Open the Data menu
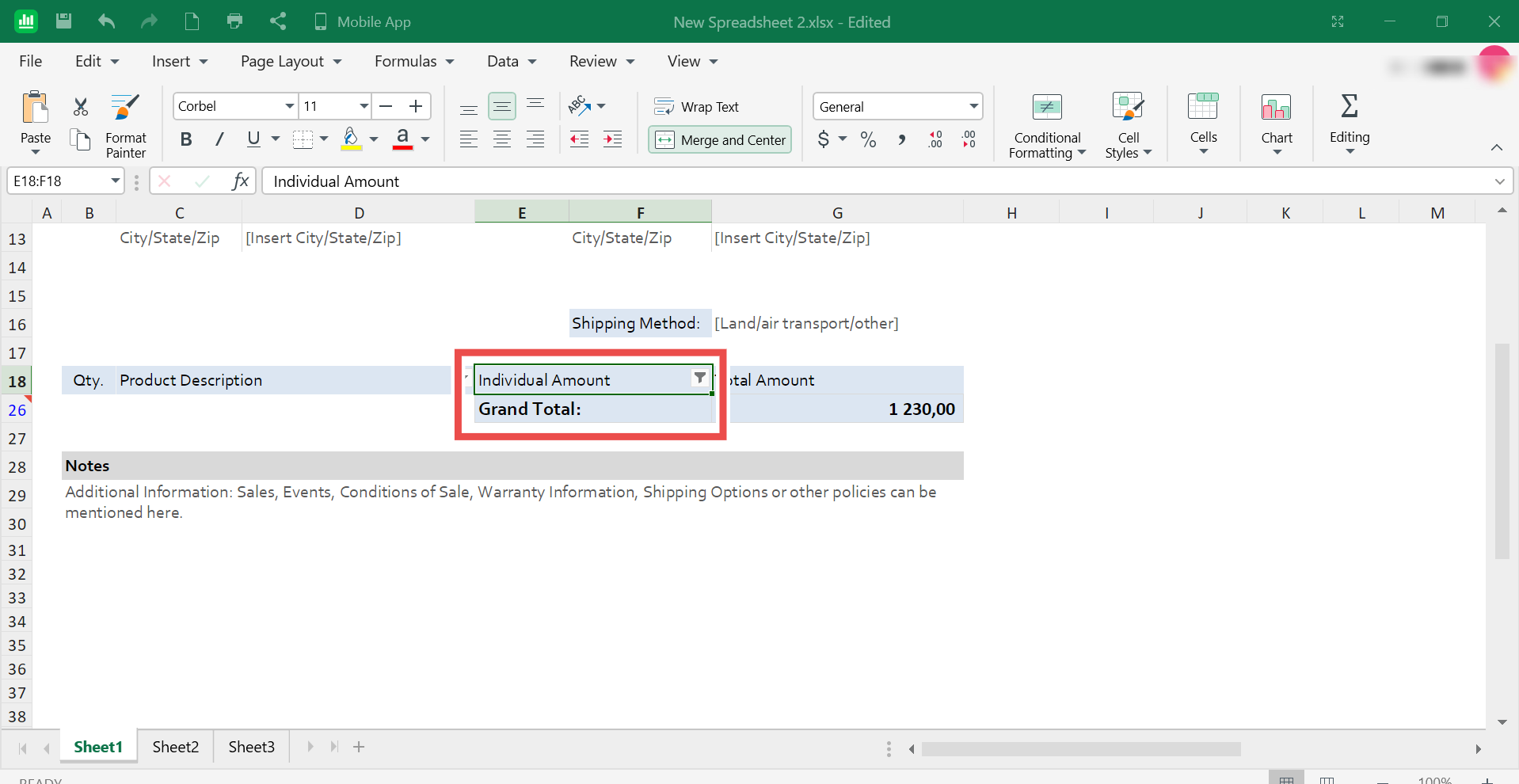Viewport: 1519px width, 784px height. tap(512, 61)
